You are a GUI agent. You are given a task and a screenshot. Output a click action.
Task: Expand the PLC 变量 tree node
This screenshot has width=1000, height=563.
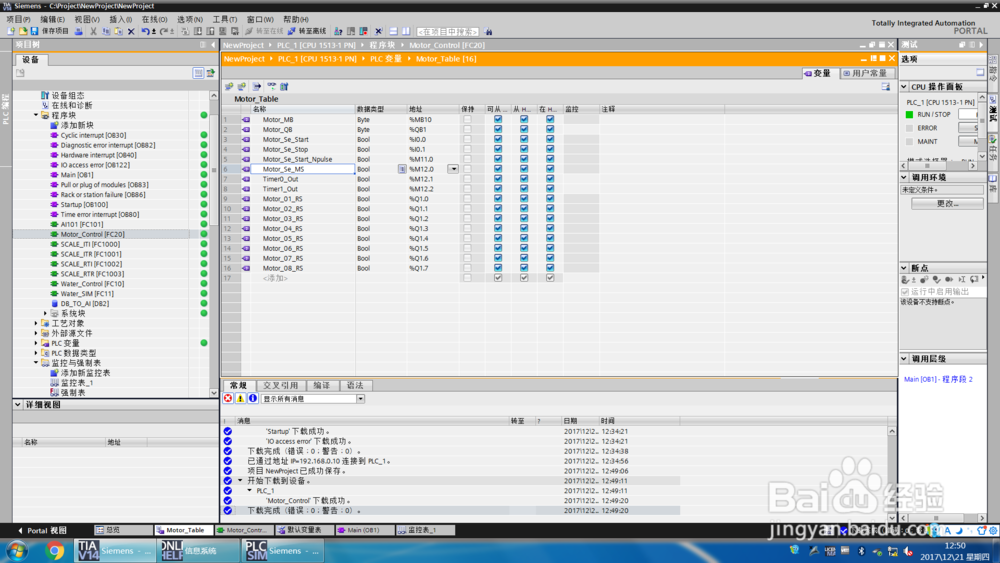[x=36, y=343]
